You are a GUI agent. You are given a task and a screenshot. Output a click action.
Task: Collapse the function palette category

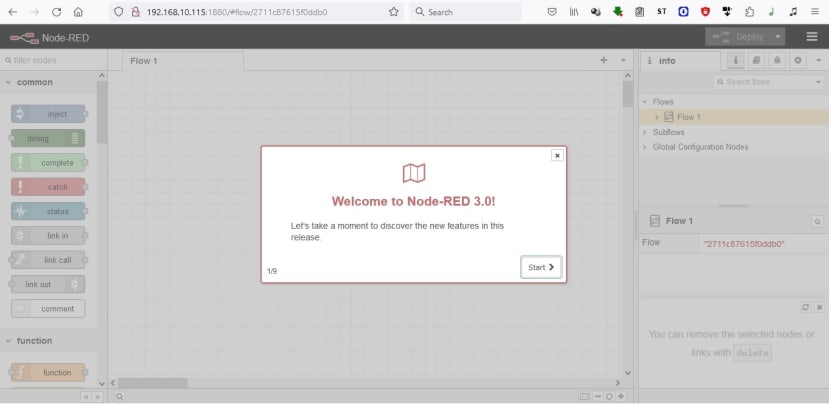(49, 341)
